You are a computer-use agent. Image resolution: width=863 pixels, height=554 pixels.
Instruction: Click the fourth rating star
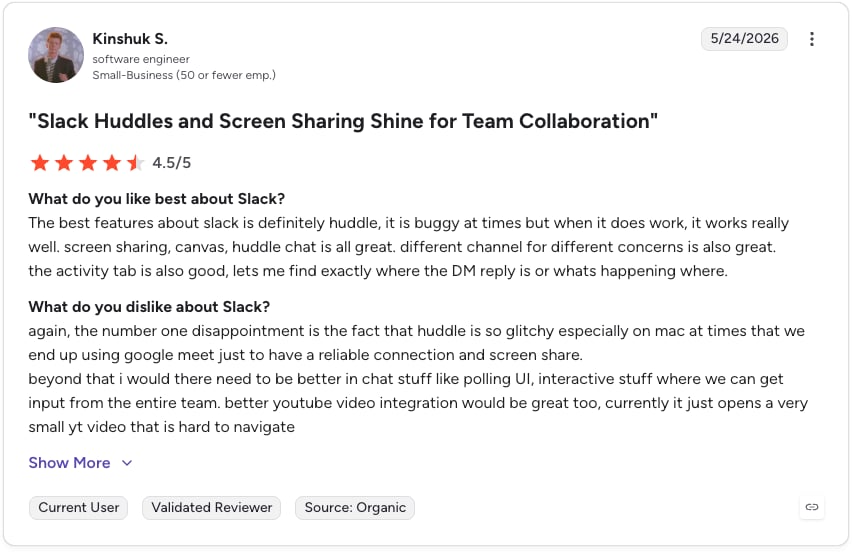112,163
